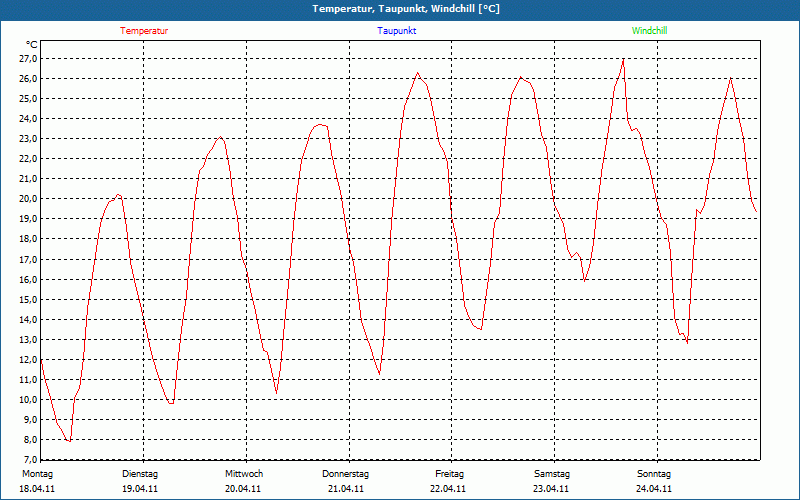Click the date 24.04.11
800x500 pixels.
point(654,489)
